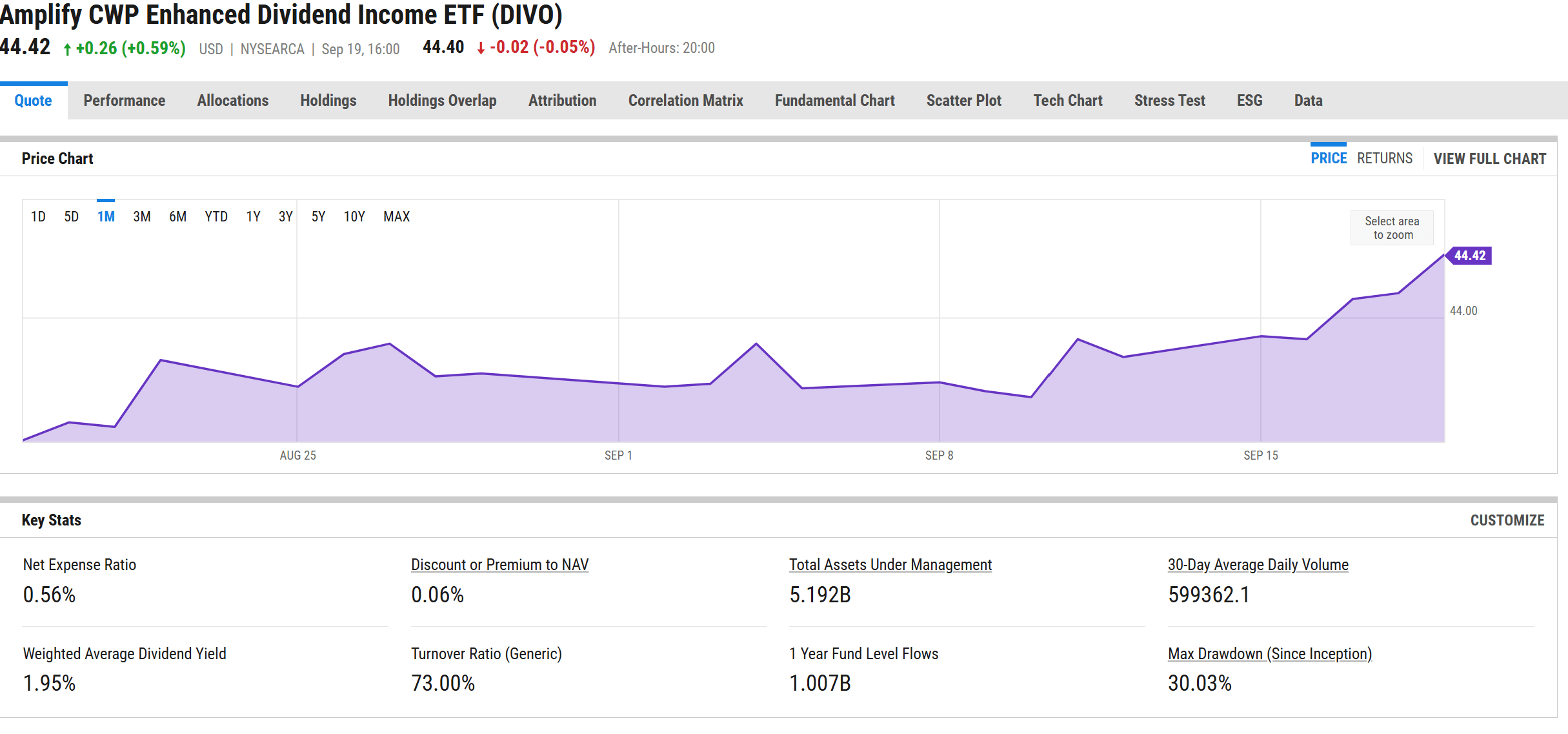Switch to the Performance tab
This screenshot has width=1568, height=734.
coord(124,101)
